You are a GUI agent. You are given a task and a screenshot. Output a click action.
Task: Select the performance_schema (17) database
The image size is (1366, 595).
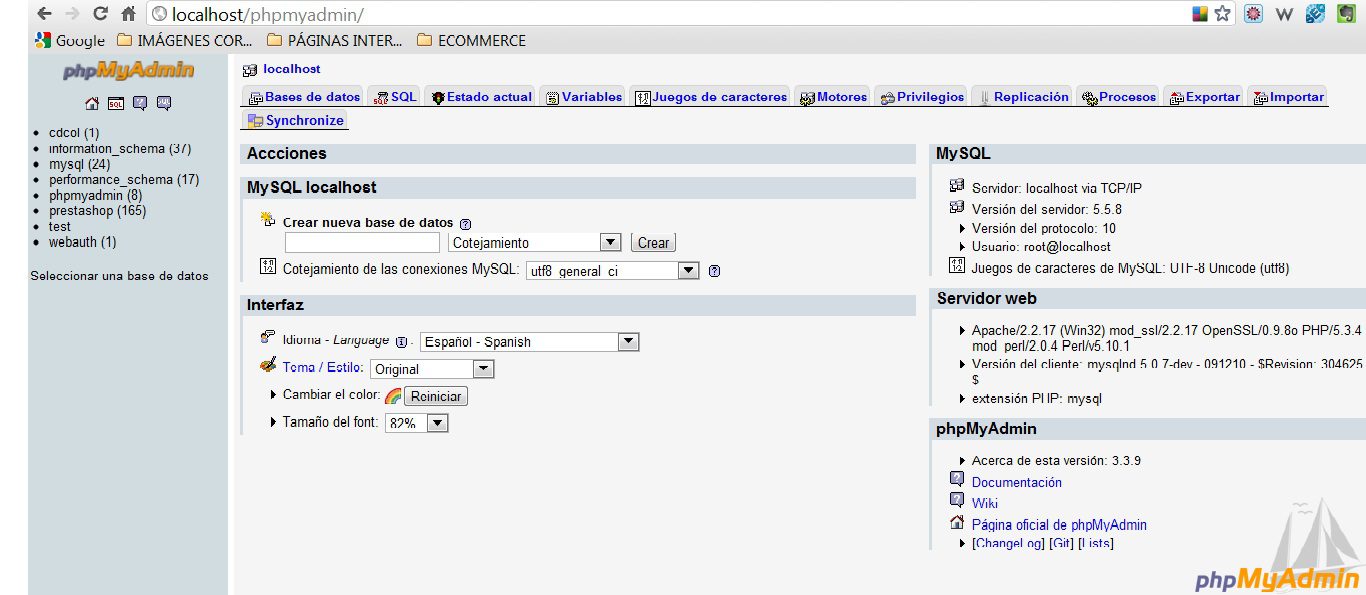click(124, 180)
